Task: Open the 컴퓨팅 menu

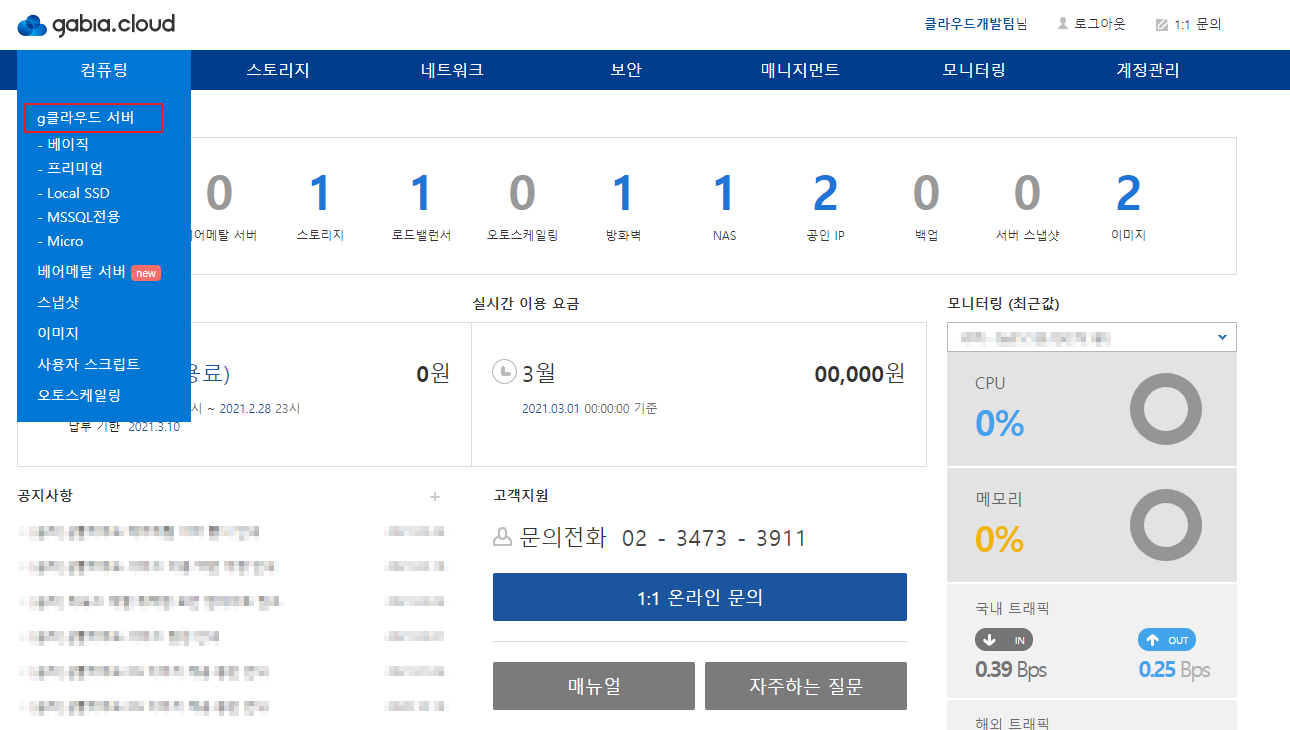Action: [104, 70]
